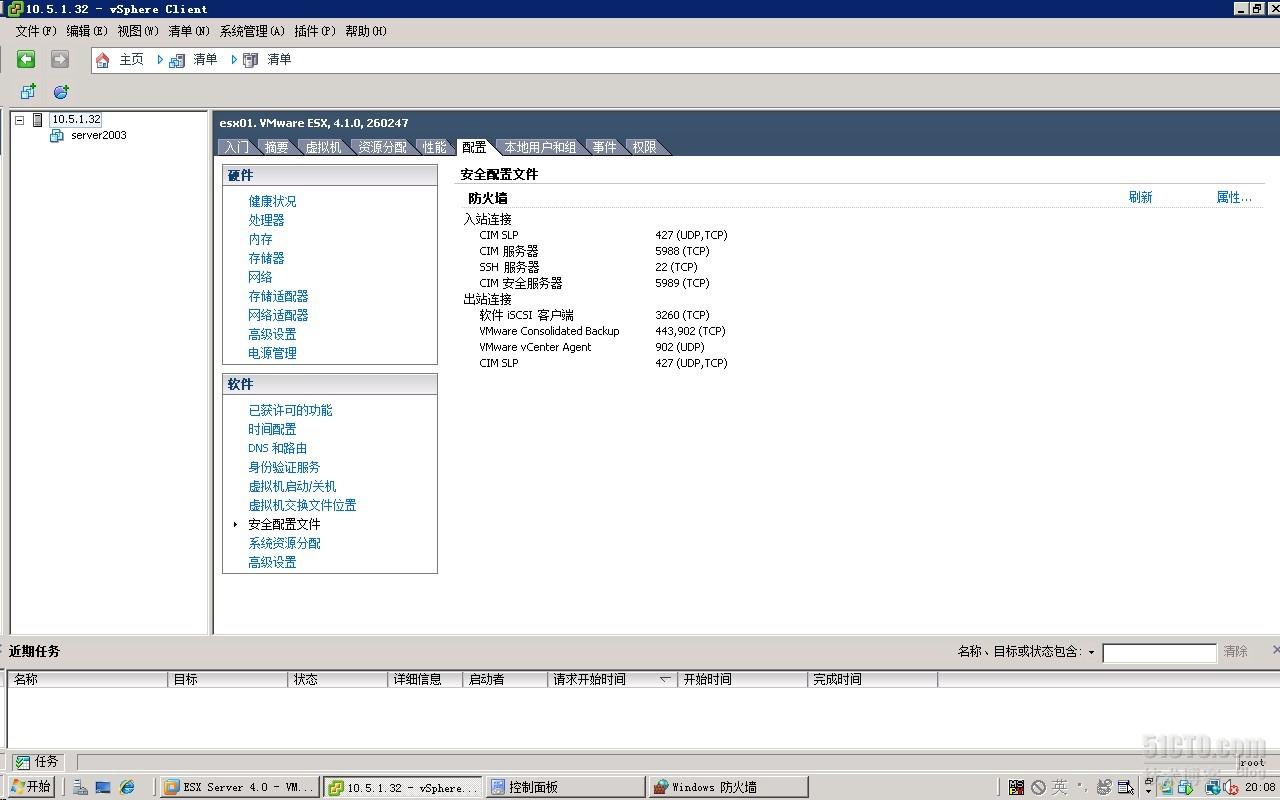Open 电源管理 link
The width and height of the screenshot is (1280, 800).
pos(272,353)
